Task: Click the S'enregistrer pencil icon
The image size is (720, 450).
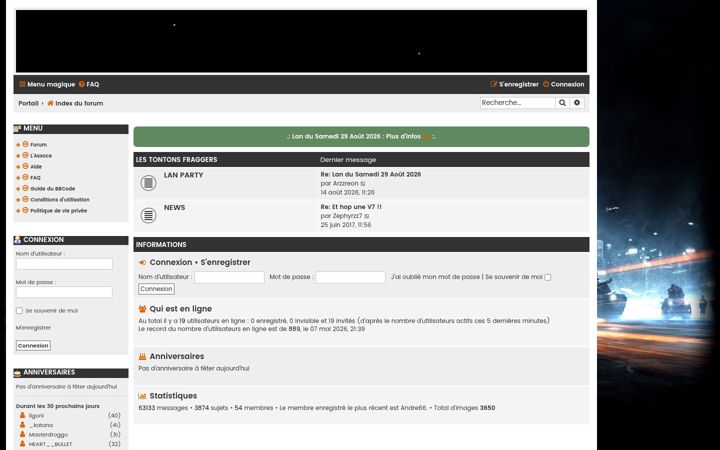Action: [x=494, y=84]
